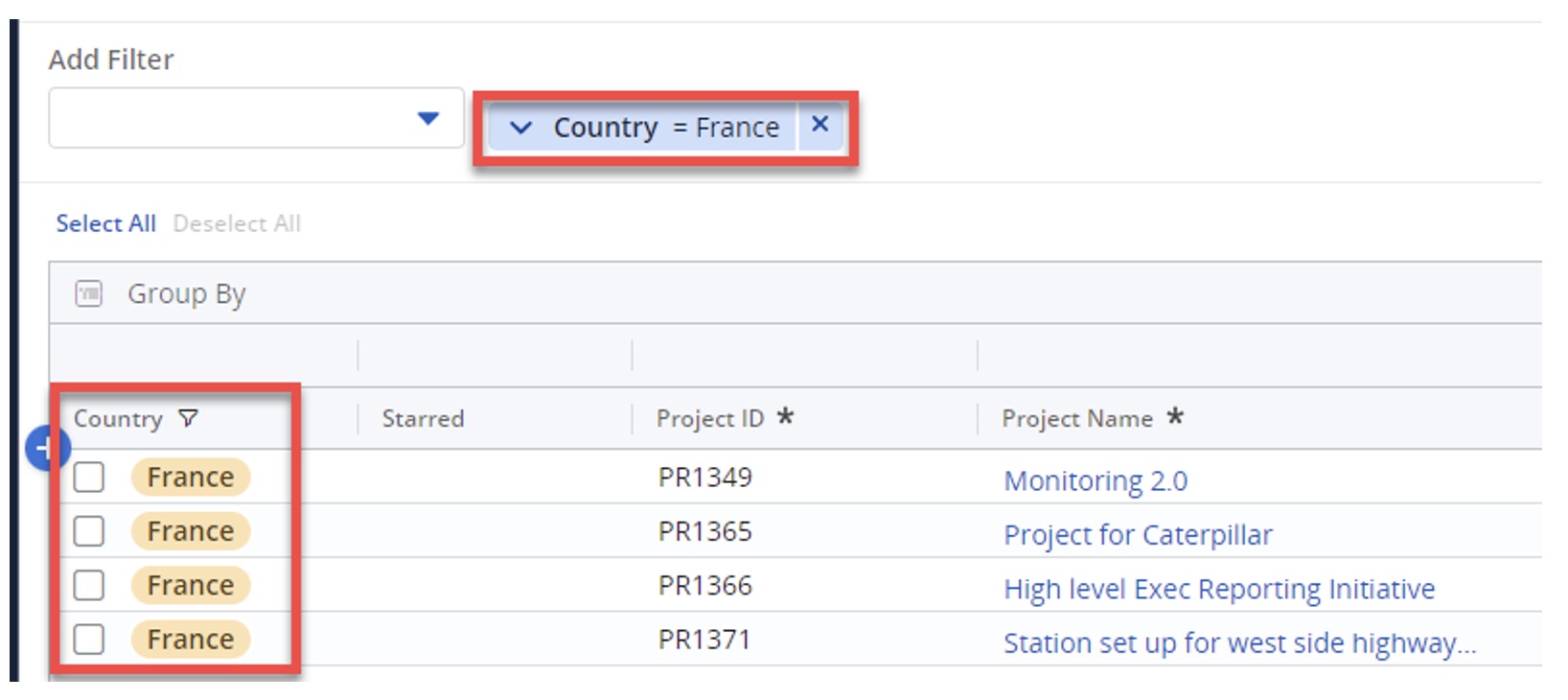Check the checkbox for PR1365 row
1568x700 pixels.
pyautogui.click(x=89, y=530)
